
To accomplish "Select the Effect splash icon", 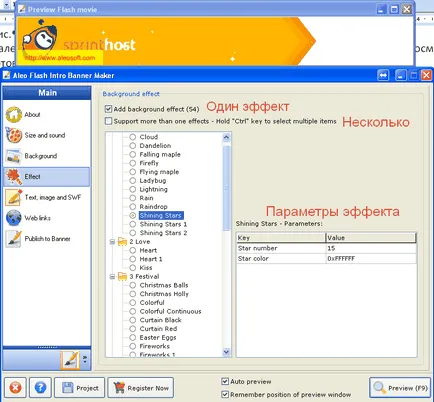I will click(14, 177).
